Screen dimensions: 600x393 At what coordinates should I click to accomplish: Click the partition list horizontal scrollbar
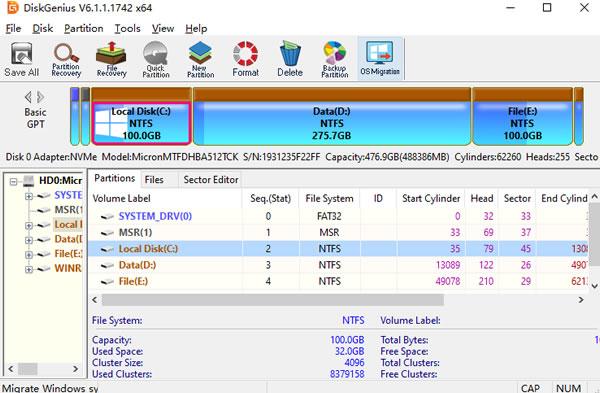(273, 300)
